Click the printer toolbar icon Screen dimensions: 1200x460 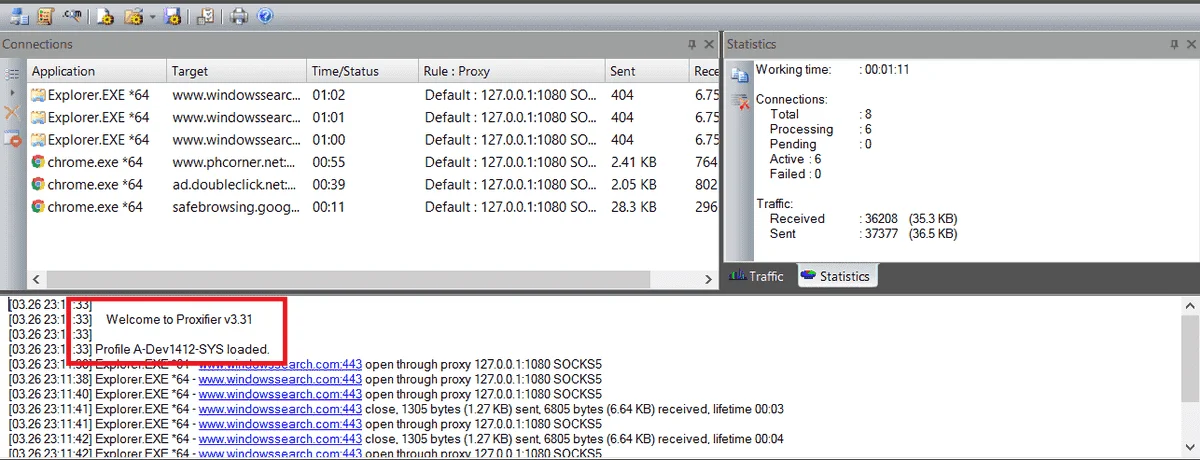pyautogui.click(x=239, y=16)
